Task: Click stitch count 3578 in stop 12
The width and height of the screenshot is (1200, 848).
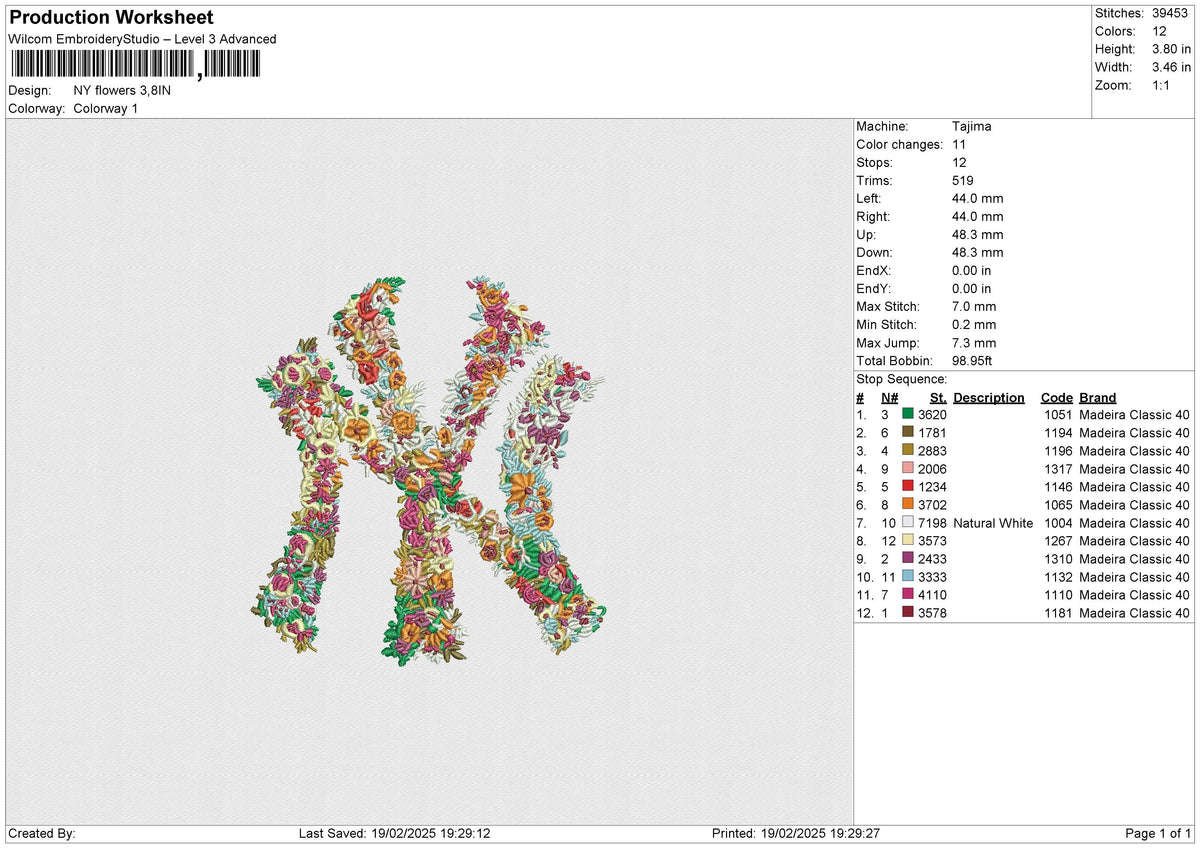Action: [932, 612]
